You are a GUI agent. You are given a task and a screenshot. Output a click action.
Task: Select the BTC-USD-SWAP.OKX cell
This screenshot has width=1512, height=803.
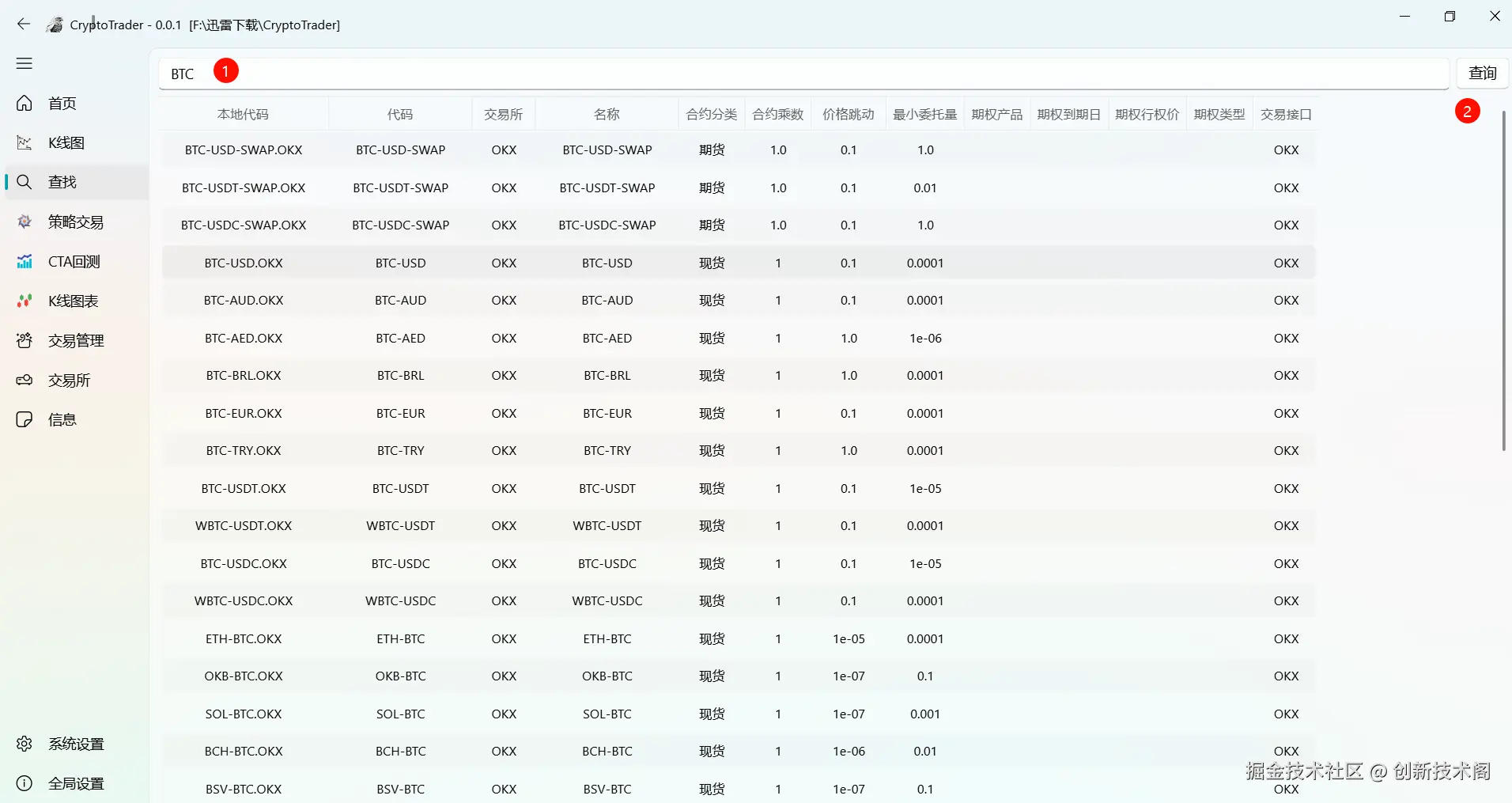coord(244,150)
